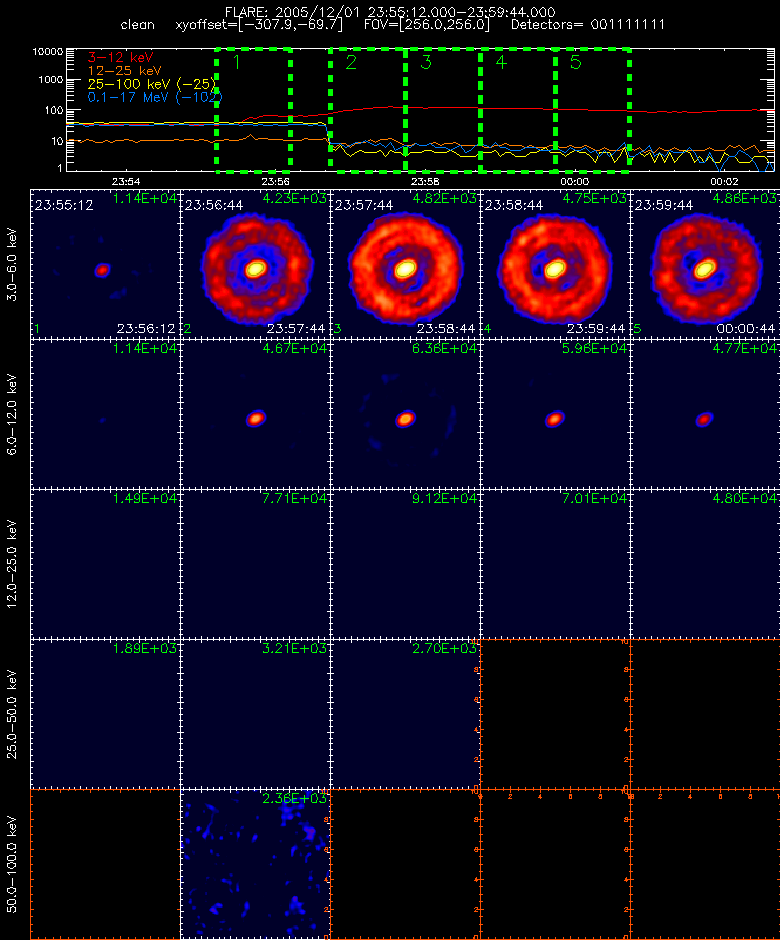Open the 6.0-12.0 keV image labeled 4.67E+04

click(x=255, y=414)
